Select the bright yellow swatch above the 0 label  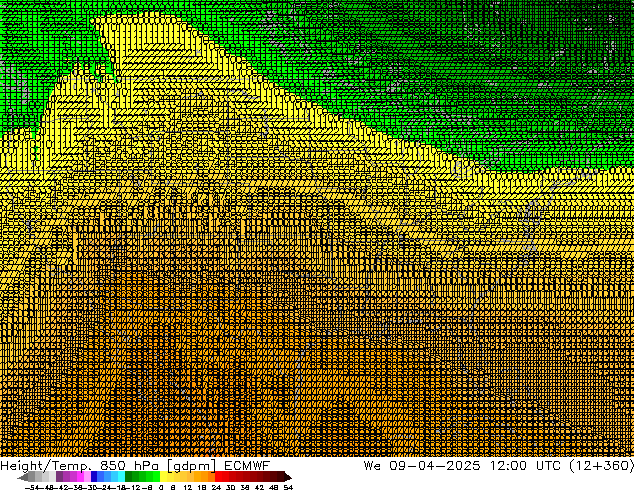(x=163, y=476)
